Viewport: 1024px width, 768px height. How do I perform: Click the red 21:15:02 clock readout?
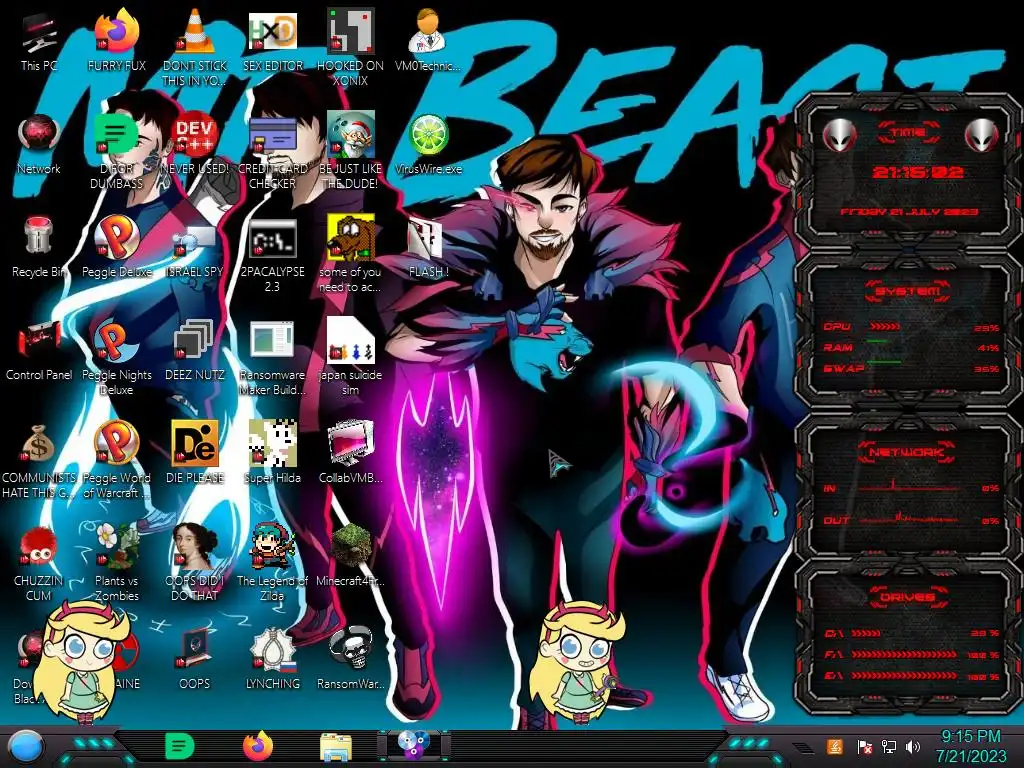click(918, 172)
